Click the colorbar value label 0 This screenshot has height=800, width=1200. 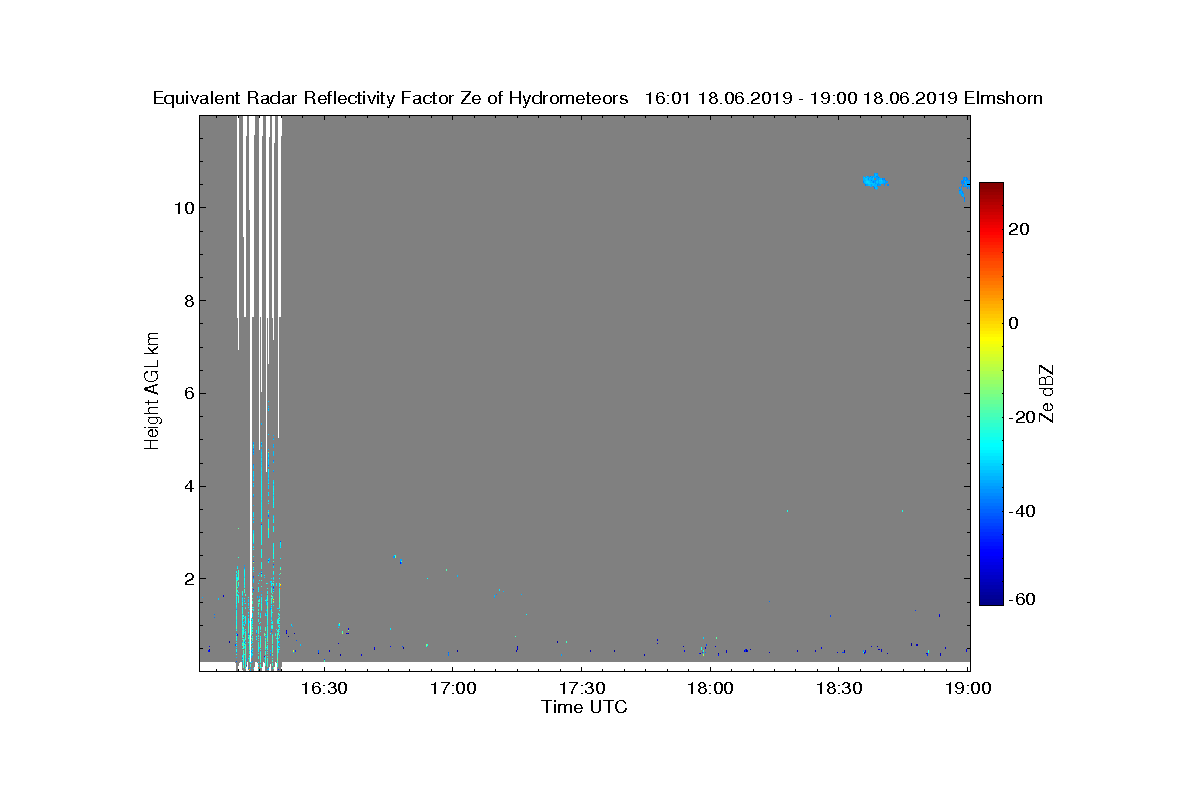pos(1015,323)
